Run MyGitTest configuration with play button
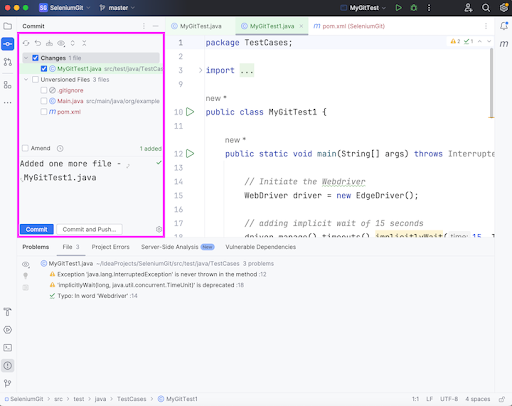 [x=398, y=8]
